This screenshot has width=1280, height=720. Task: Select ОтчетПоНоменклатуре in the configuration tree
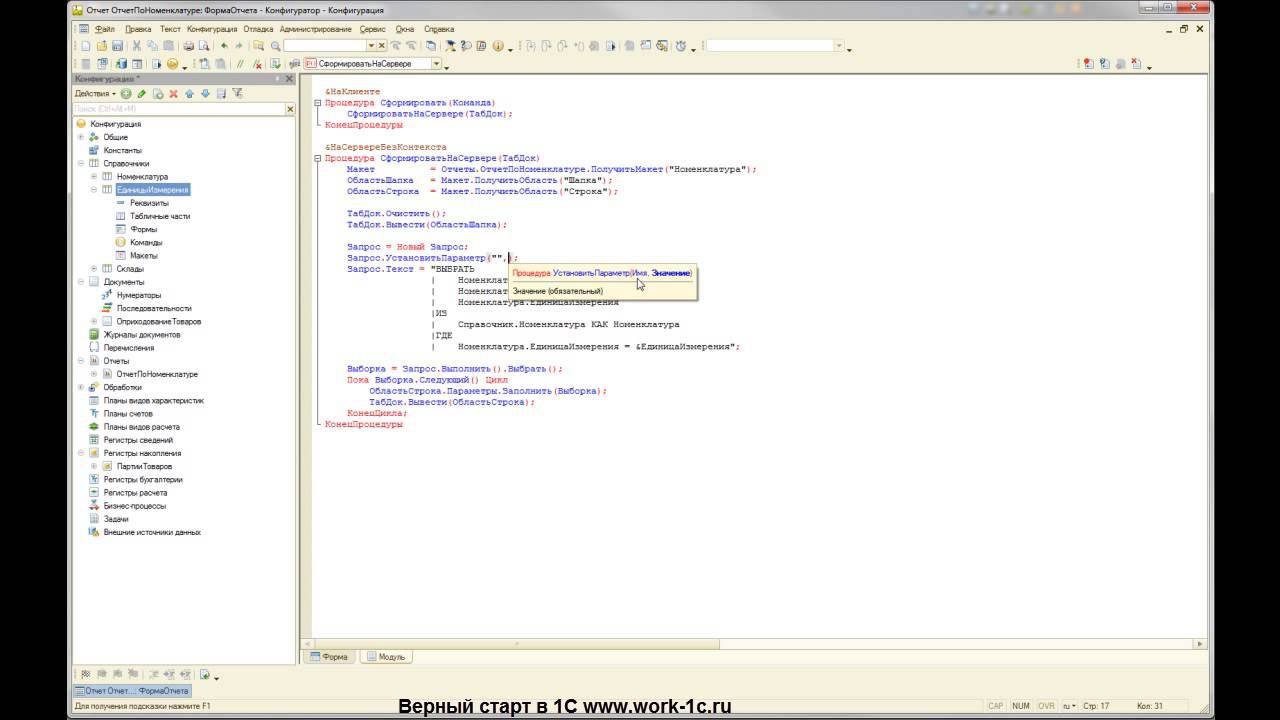tap(156, 374)
